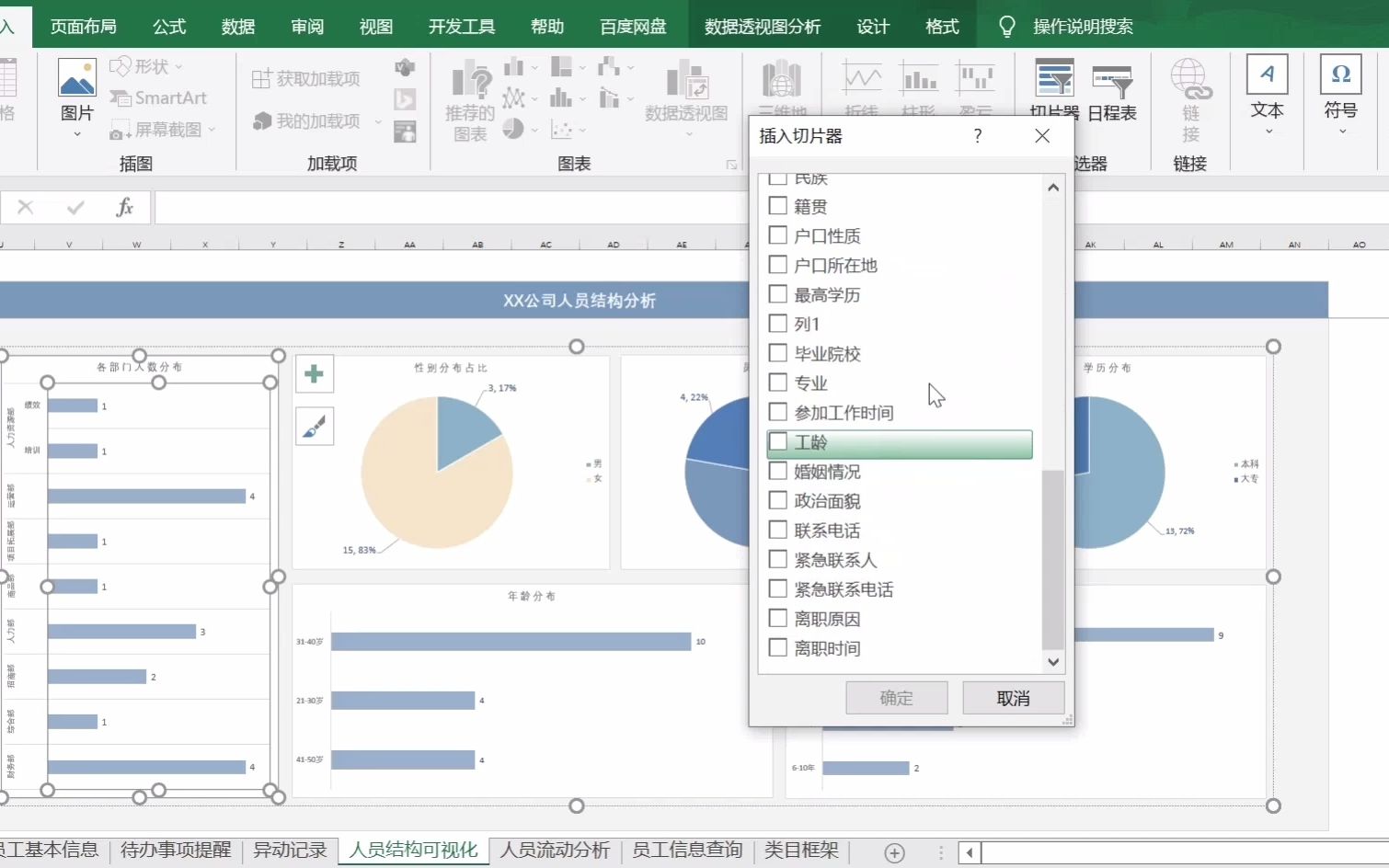Viewport: 1389px width, 868px height.
Task: Click the 盈亏 win/loss sparkline icon
Action: click(x=976, y=77)
